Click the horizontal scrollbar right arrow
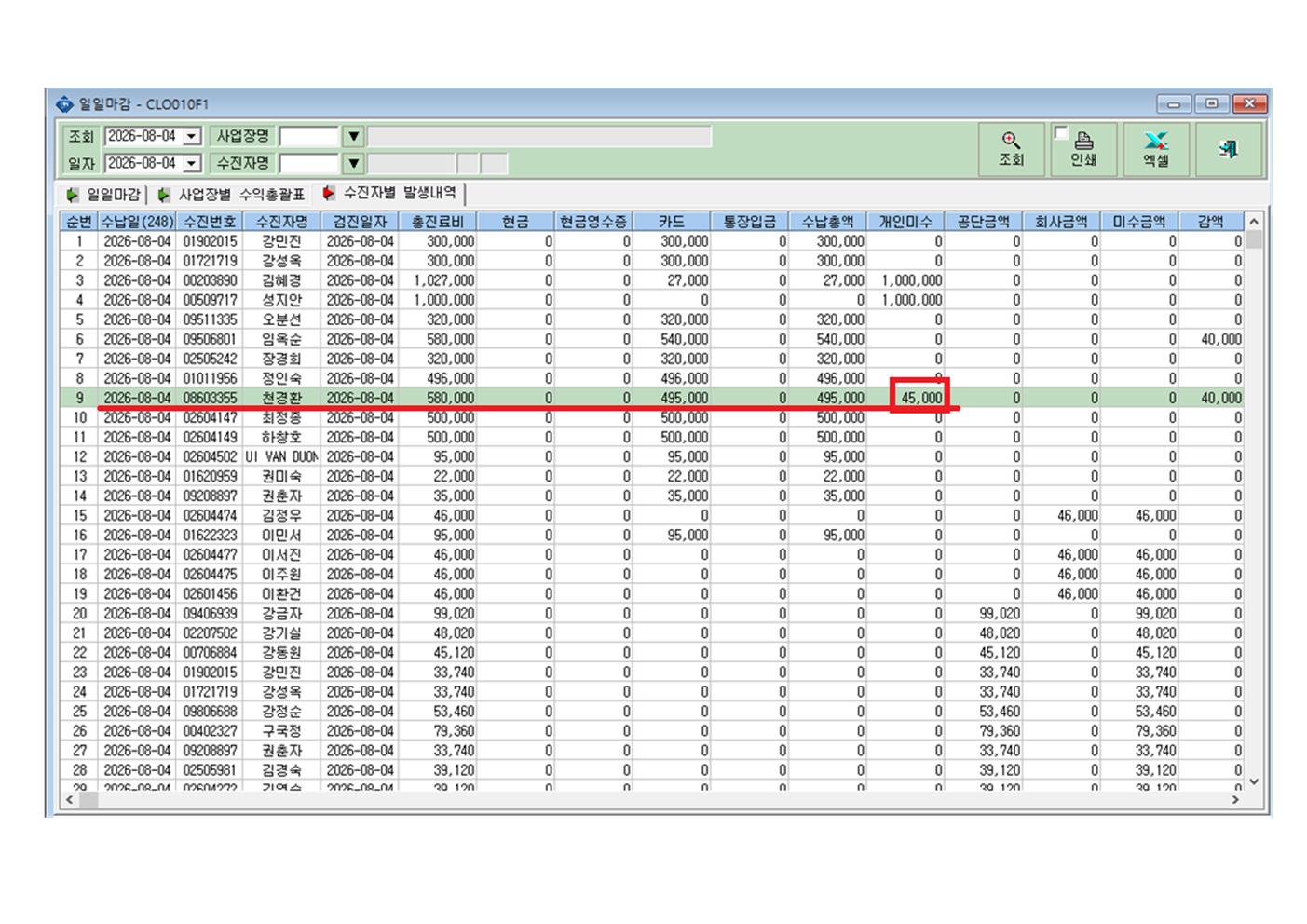The height and width of the screenshot is (924, 1307). tap(1236, 800)
